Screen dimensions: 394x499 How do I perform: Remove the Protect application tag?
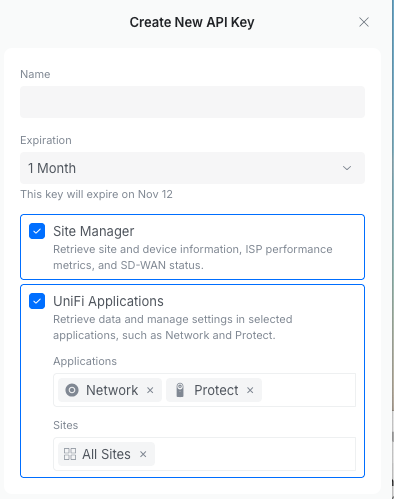(x=250, y=390)
